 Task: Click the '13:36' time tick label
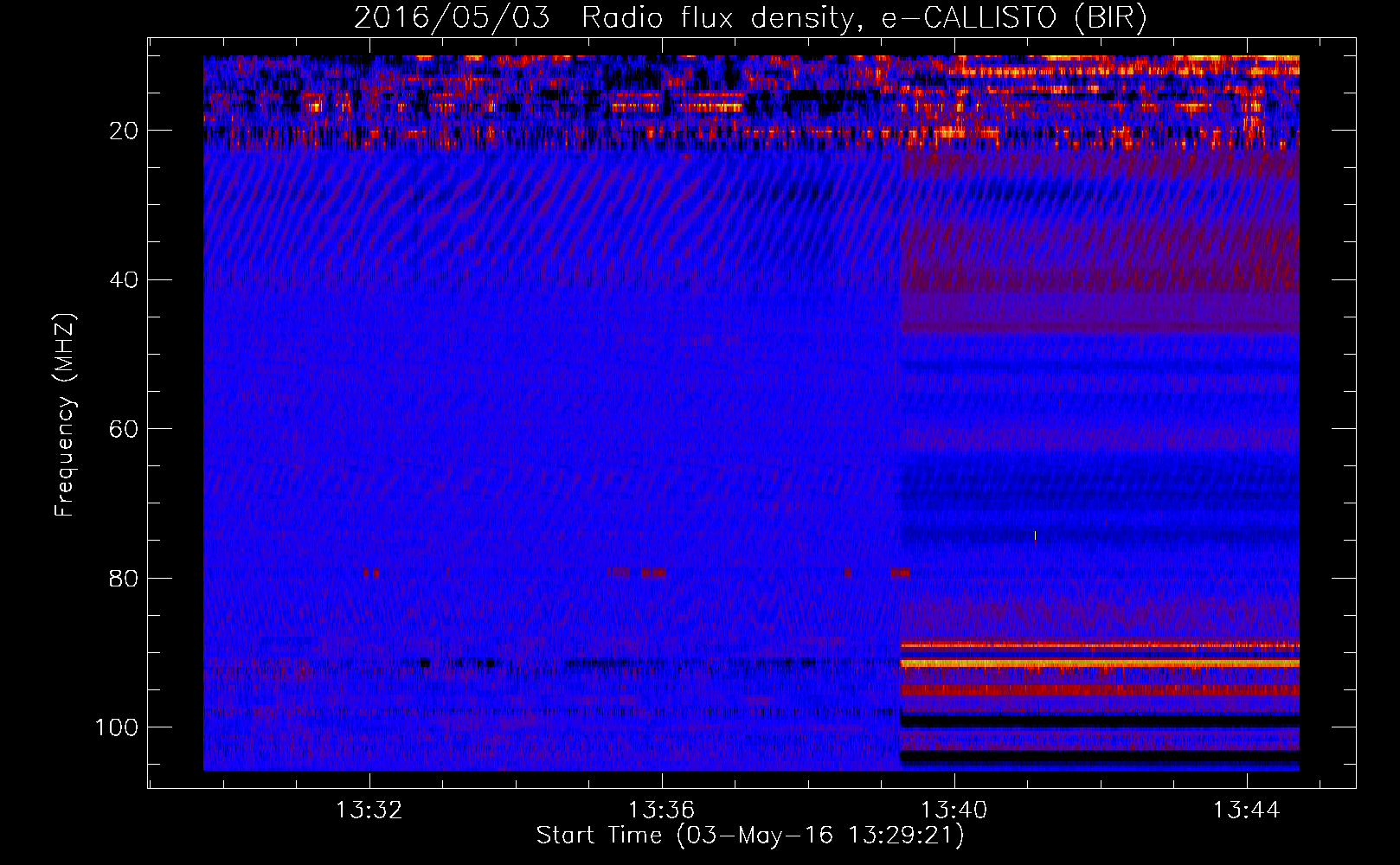pyautogui.click(x=662, y=811)
